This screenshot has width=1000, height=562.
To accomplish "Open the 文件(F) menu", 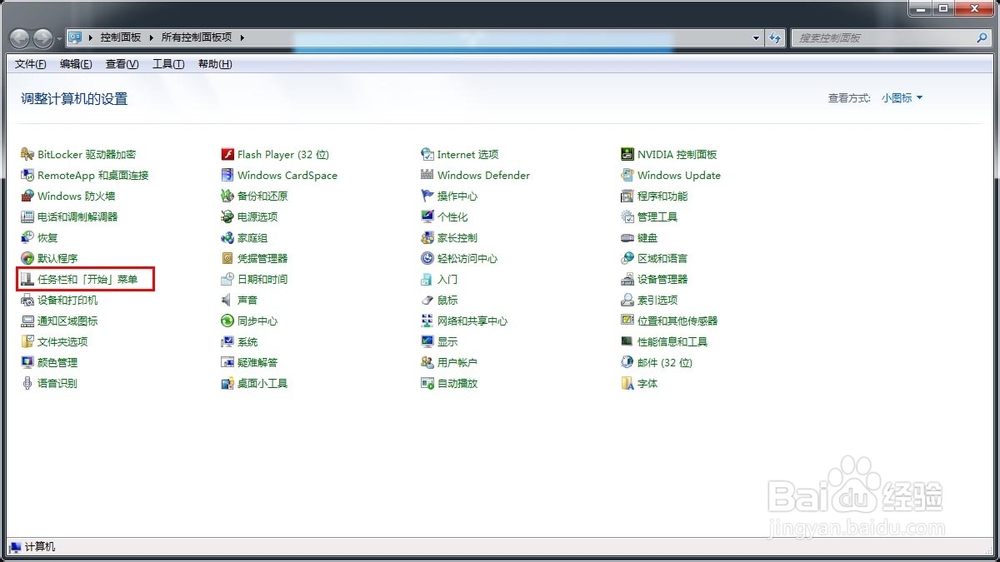I will [x=30, y=64].
